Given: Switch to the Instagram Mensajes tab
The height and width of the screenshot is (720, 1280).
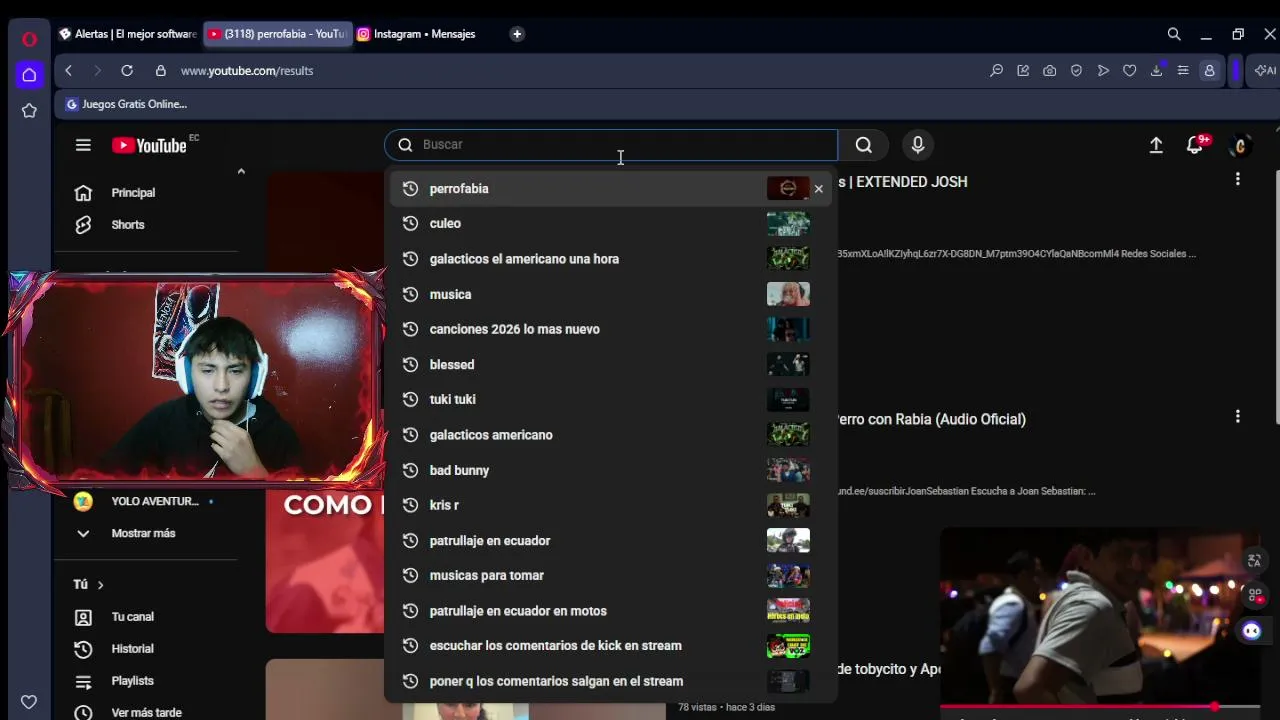Looking at the screenshot, I should coord(418,34).
